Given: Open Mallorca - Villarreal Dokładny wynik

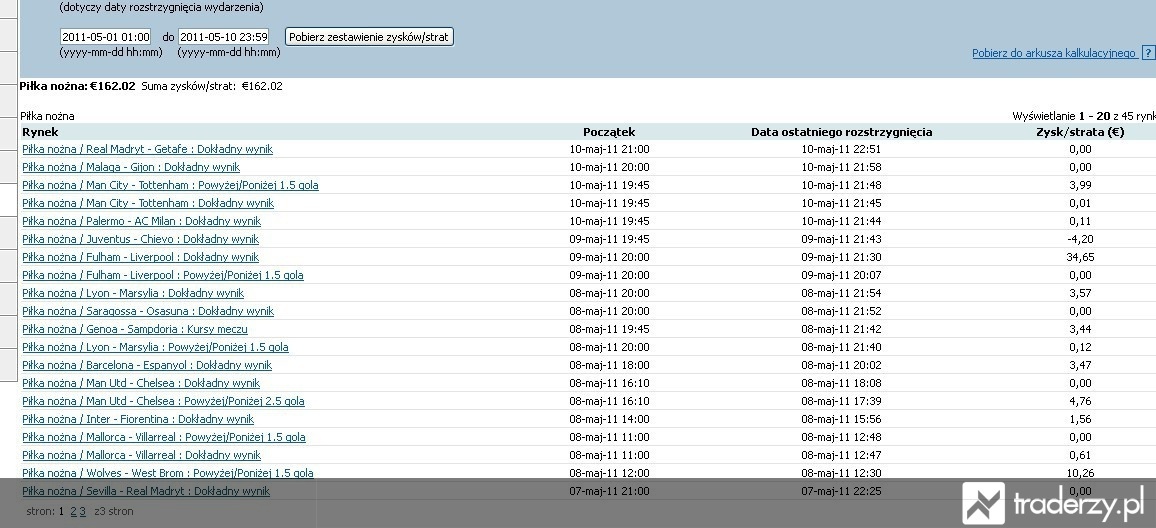Looking at the screenshot, I should 142,456.
